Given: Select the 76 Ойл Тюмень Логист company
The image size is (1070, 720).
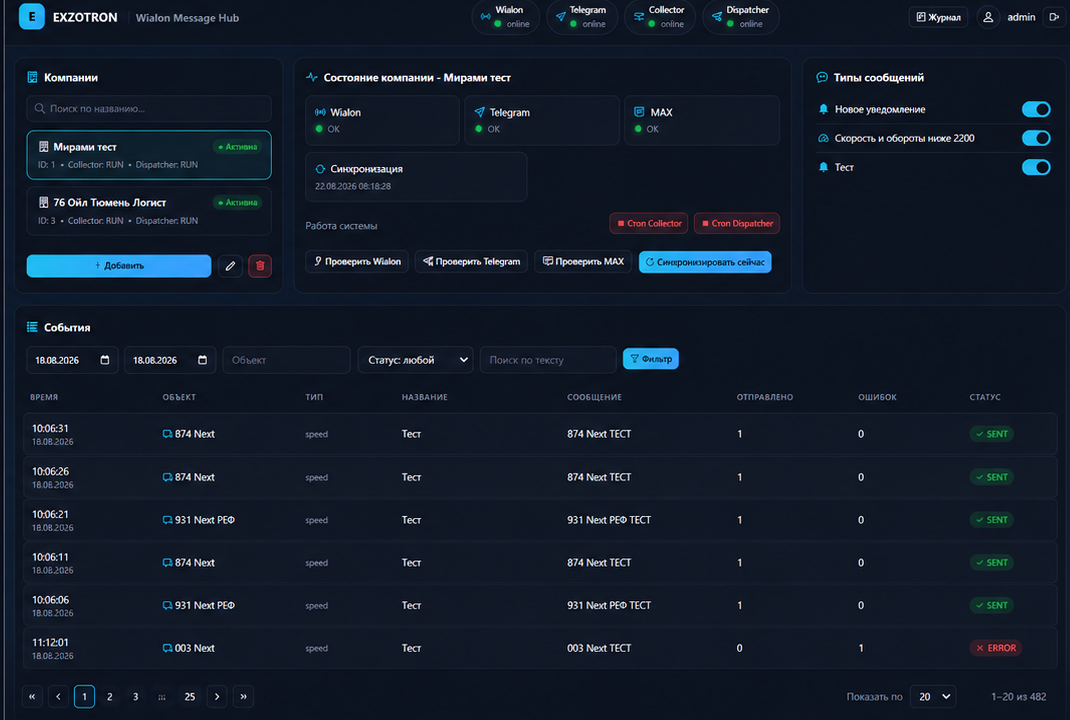Looking at the screenshot, I should 149,211.
